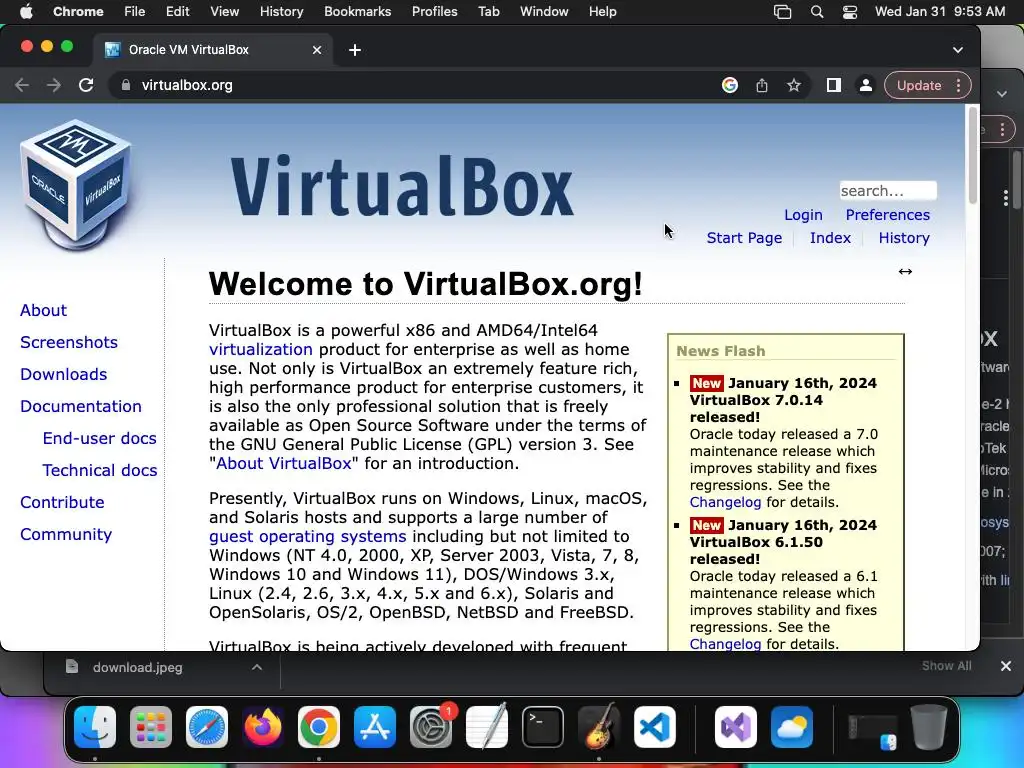The width and height of the screenshot is (1024, 768).
Task: Open Downloads in the sidebar
Action: coord(63,374)
